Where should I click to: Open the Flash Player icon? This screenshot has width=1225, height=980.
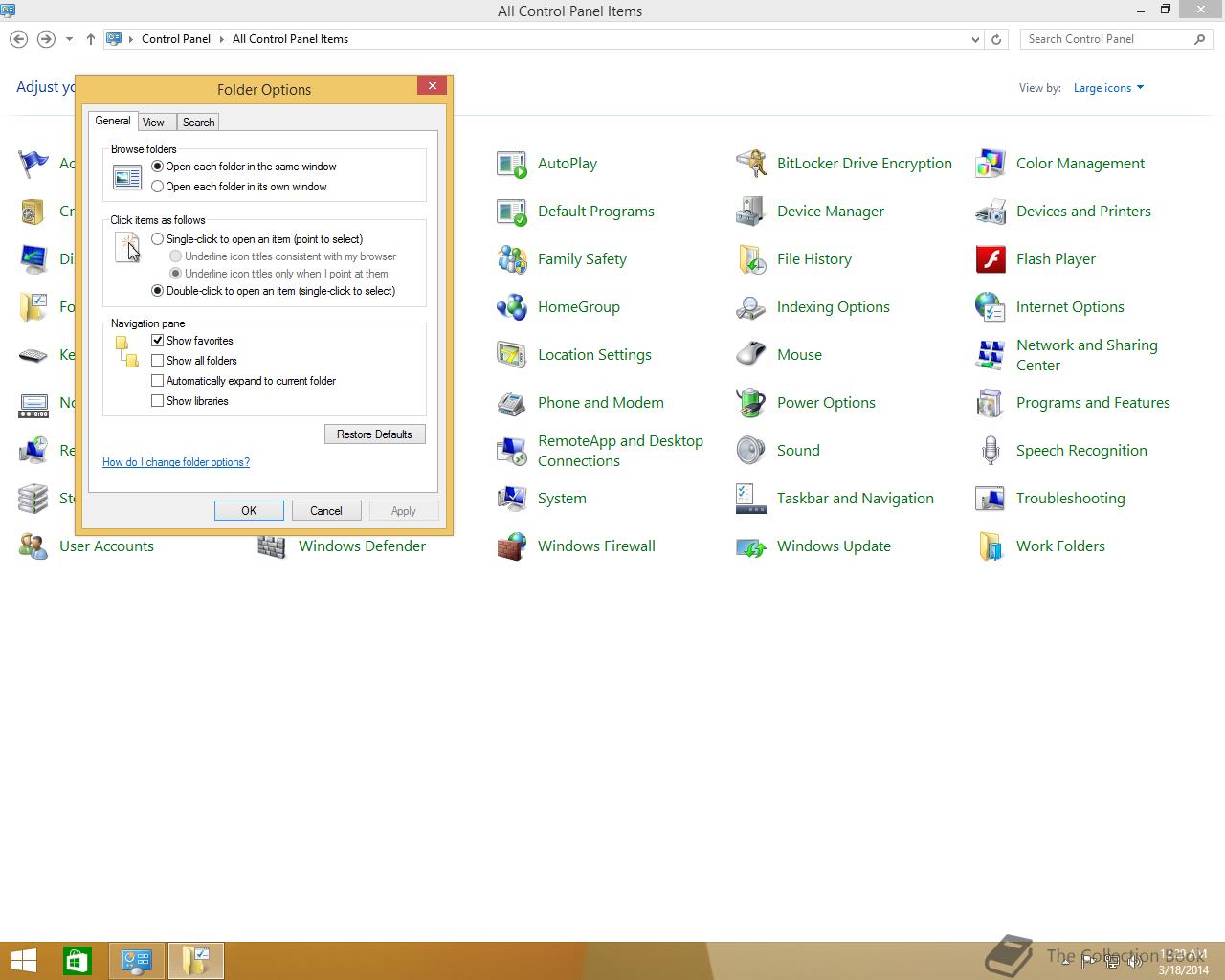[991, 259]
